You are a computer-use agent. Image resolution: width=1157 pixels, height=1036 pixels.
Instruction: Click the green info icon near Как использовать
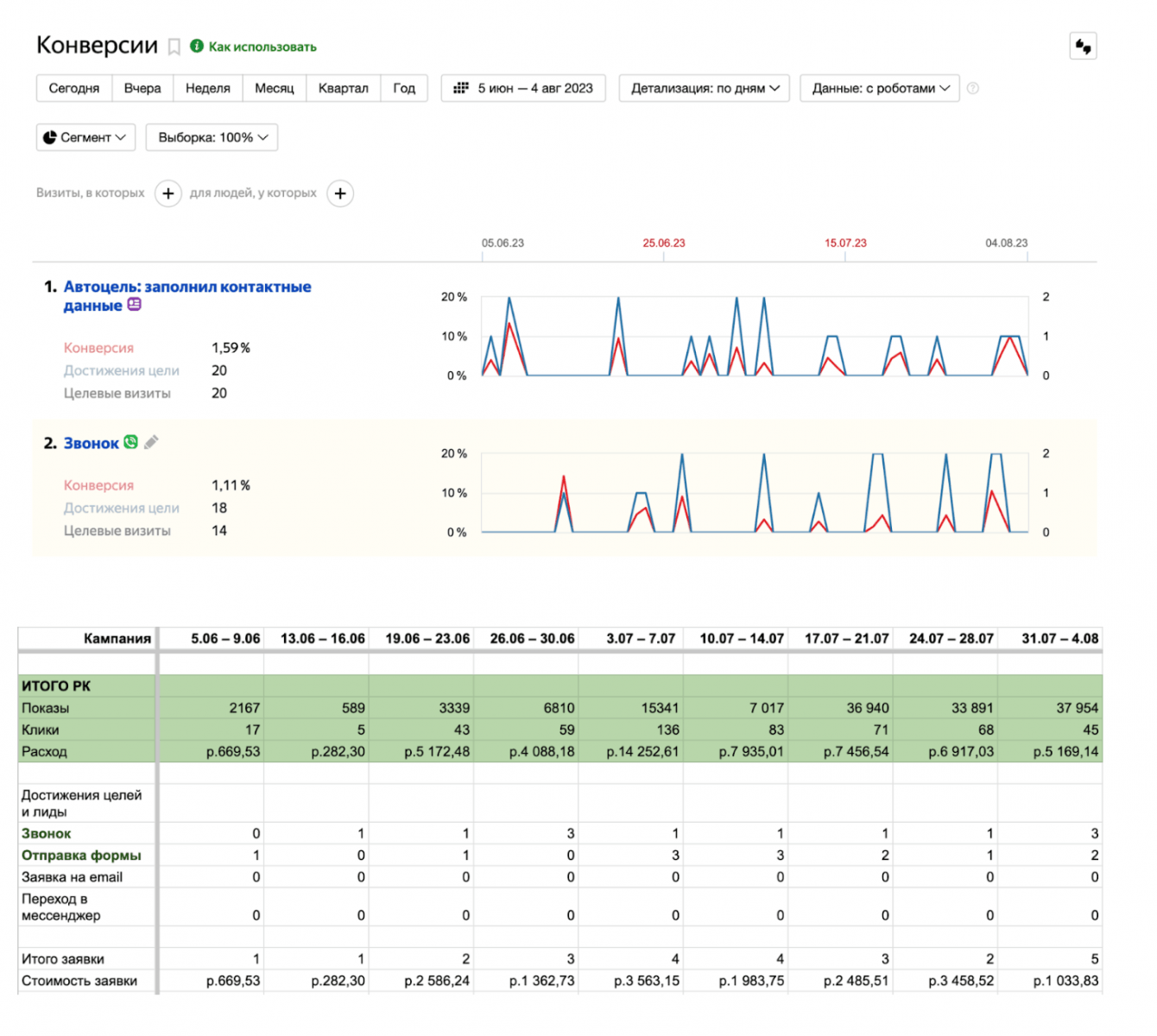coord(197,46)
